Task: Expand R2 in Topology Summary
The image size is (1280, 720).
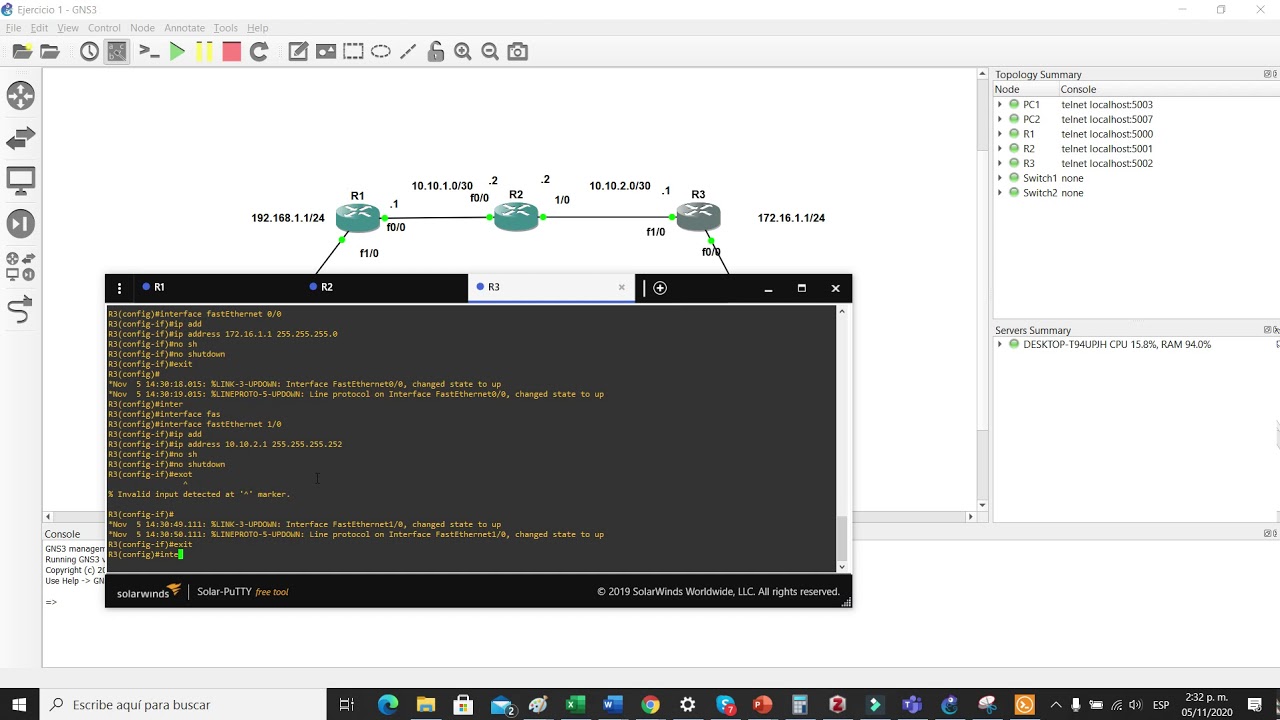Action: coord(999,148)
